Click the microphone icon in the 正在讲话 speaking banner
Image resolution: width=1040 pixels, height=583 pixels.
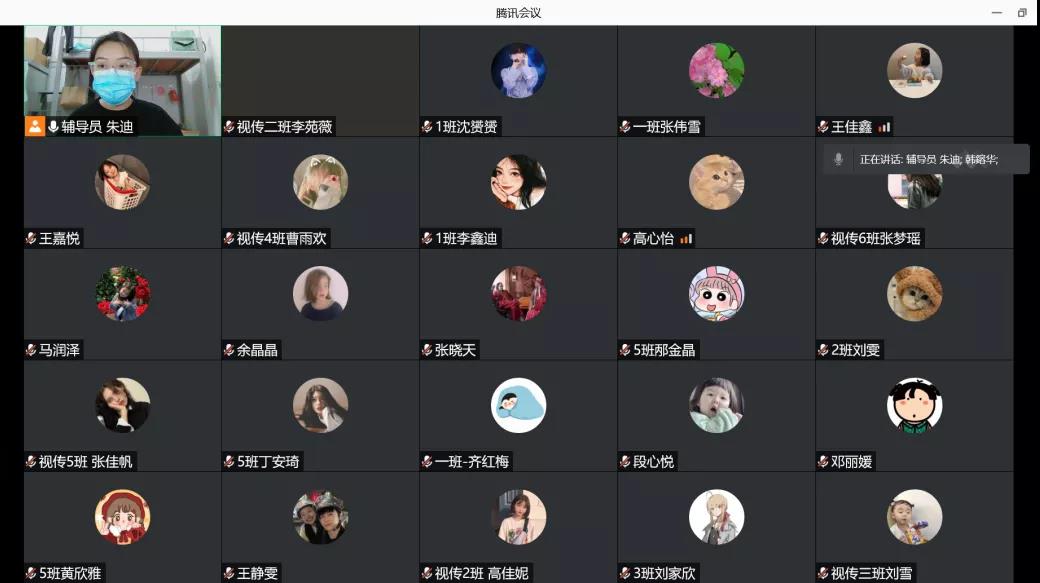coord(838,159)
